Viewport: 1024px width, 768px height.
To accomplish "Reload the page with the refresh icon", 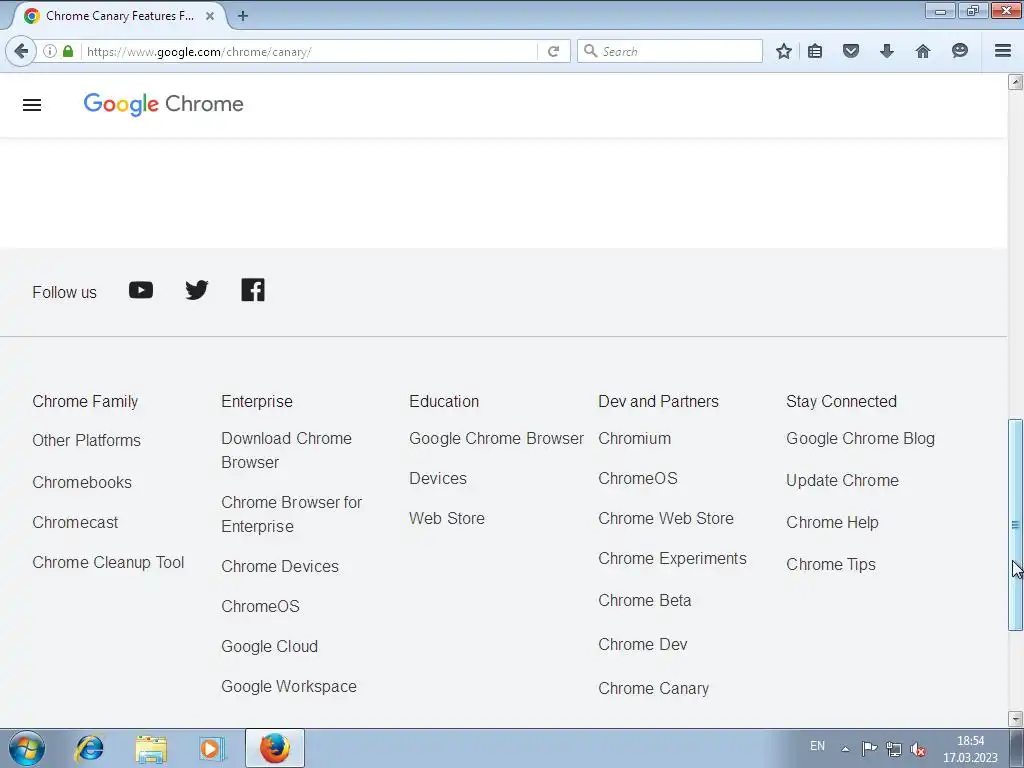I will [553, 51].
